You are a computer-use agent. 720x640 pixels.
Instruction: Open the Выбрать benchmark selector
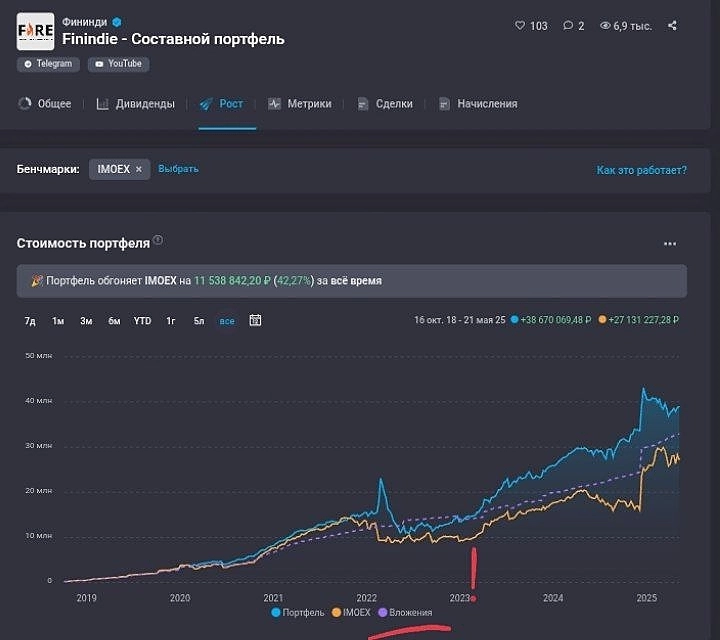coord(178,169)
